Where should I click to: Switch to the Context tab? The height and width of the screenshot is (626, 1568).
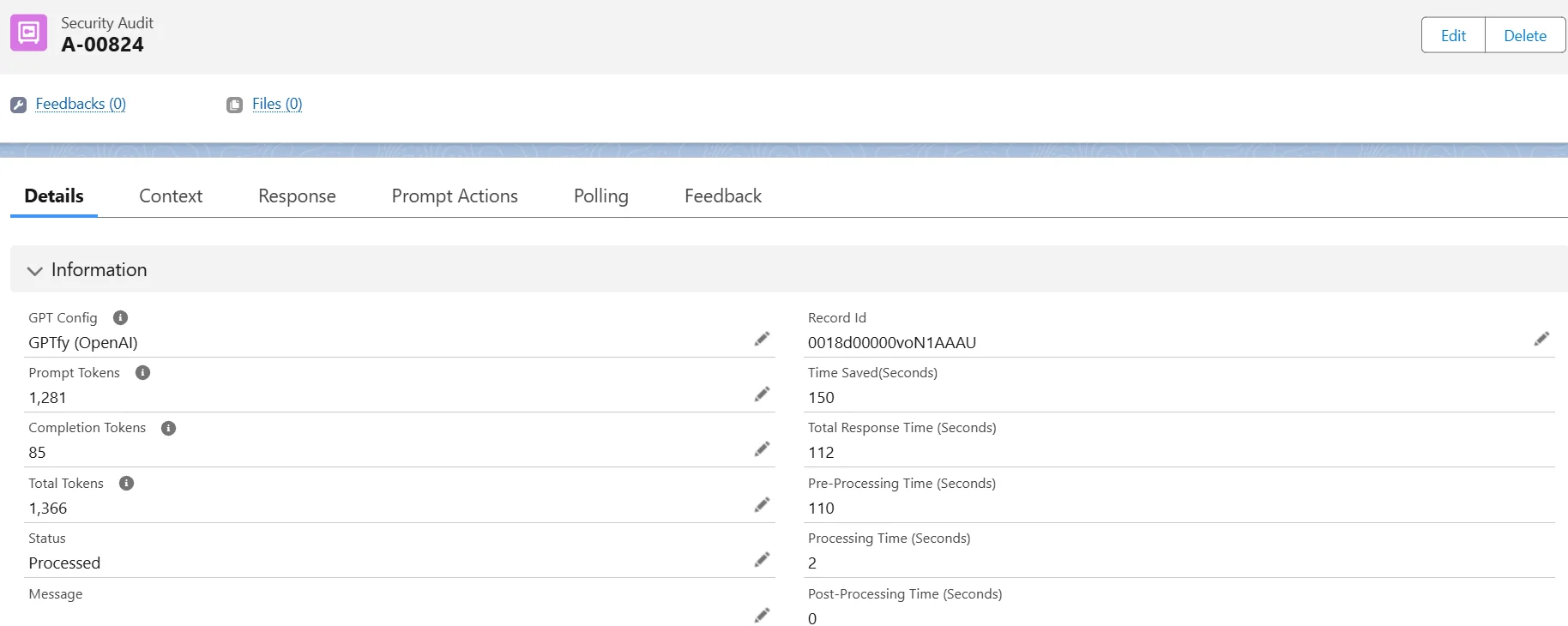[171, 196]
